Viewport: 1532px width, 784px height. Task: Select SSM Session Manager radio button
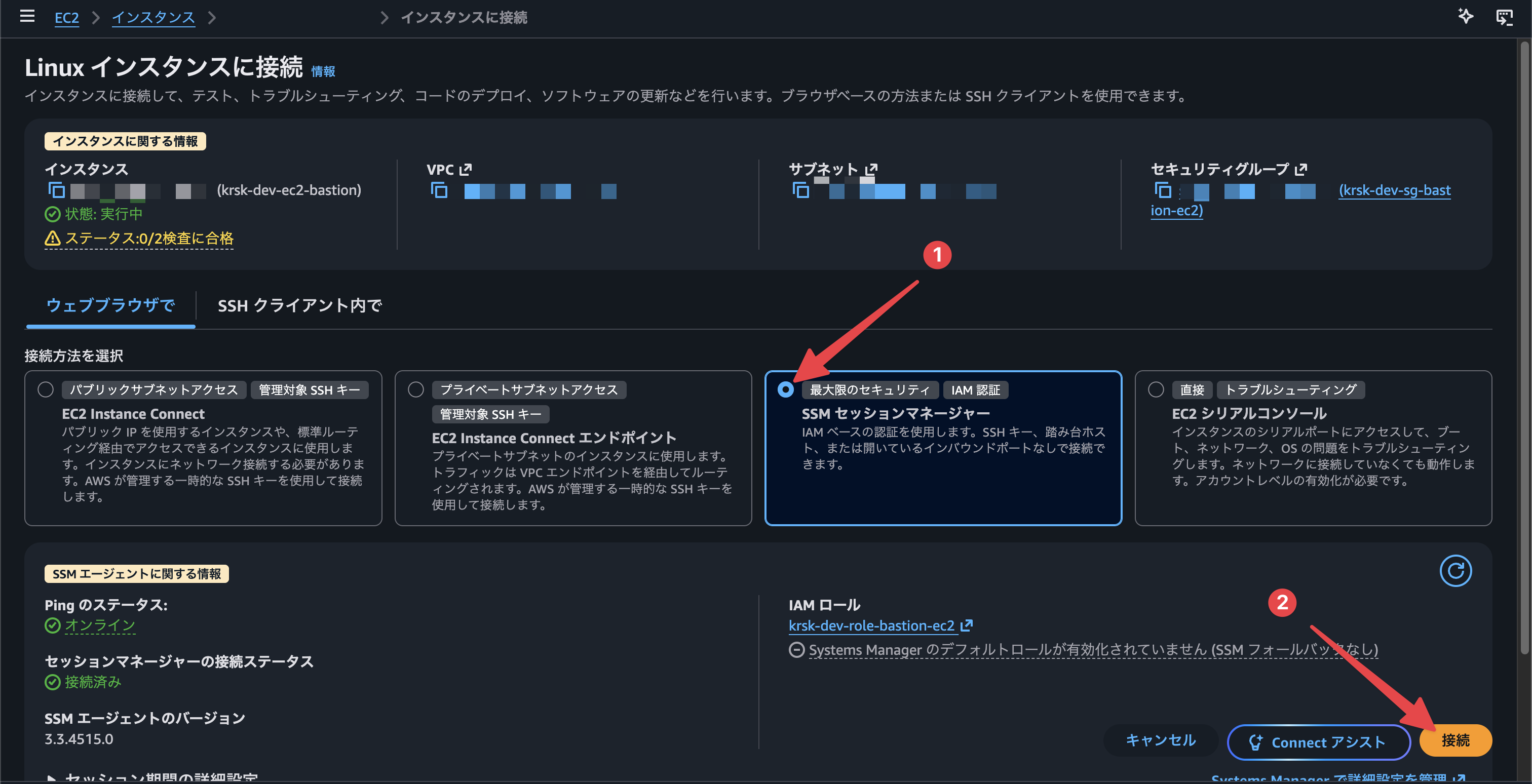pyautogui.click(x=786, y=390)
